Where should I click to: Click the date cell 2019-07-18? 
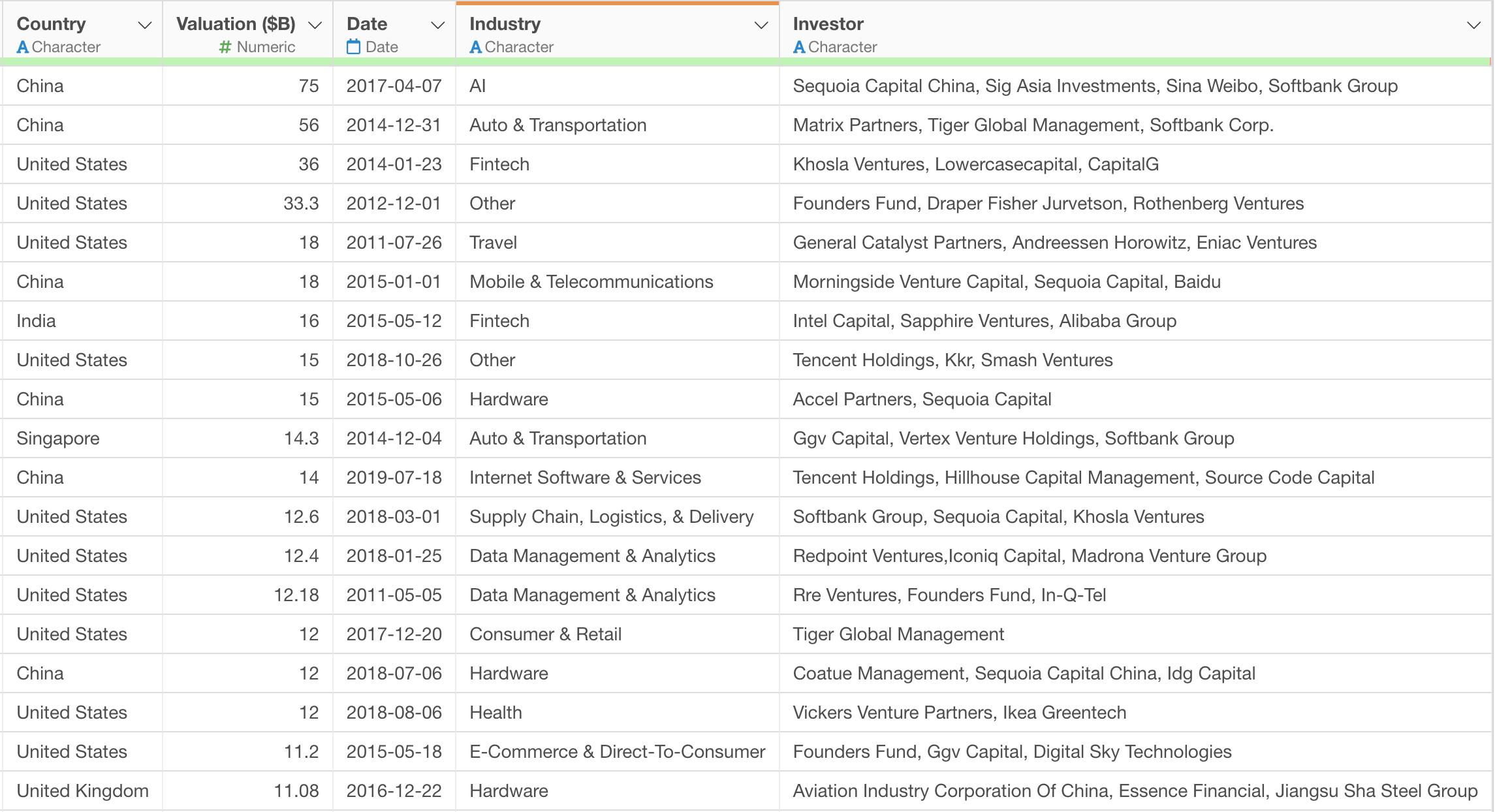394,478
